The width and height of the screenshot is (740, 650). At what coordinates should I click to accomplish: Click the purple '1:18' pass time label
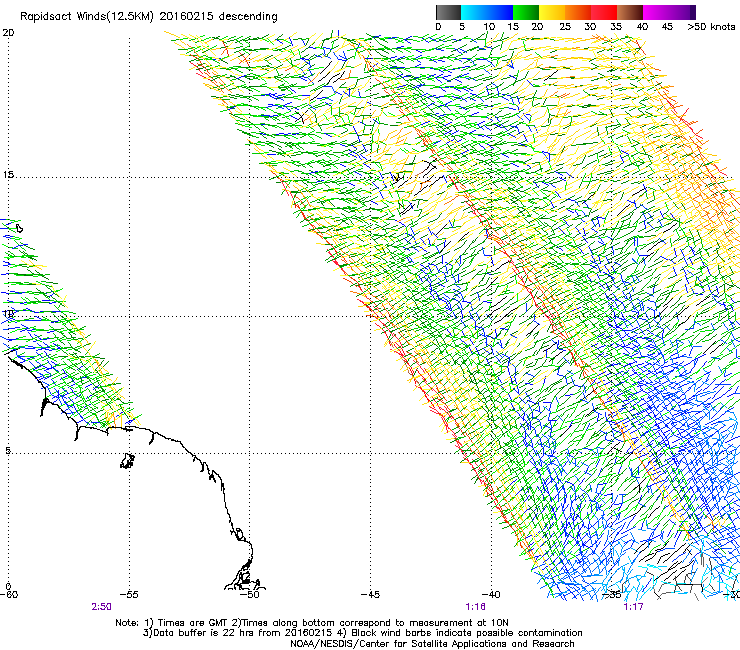475,607
